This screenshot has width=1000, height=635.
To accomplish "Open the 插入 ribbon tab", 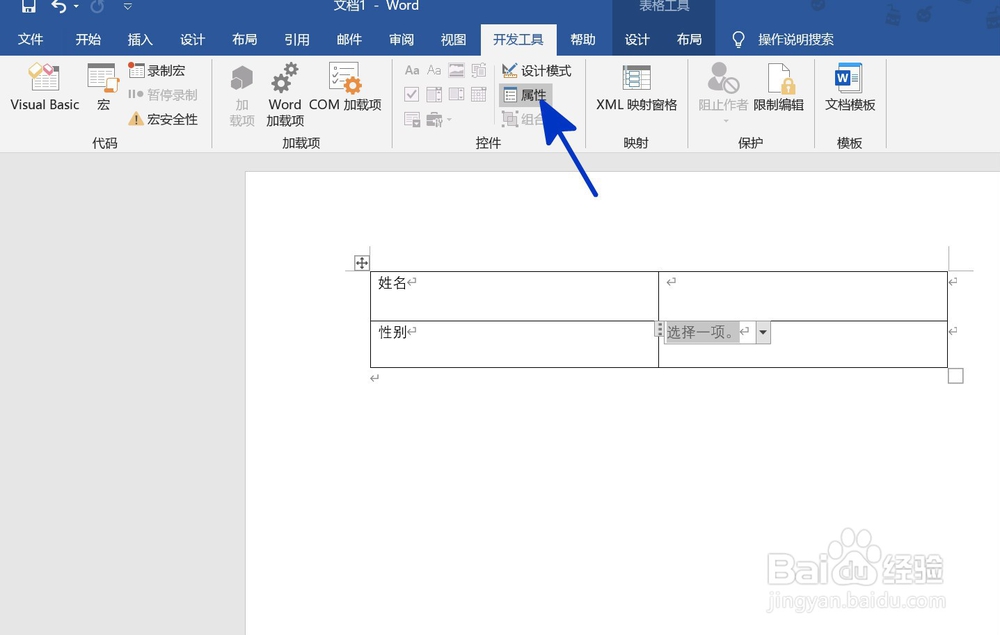I will 139,40.
